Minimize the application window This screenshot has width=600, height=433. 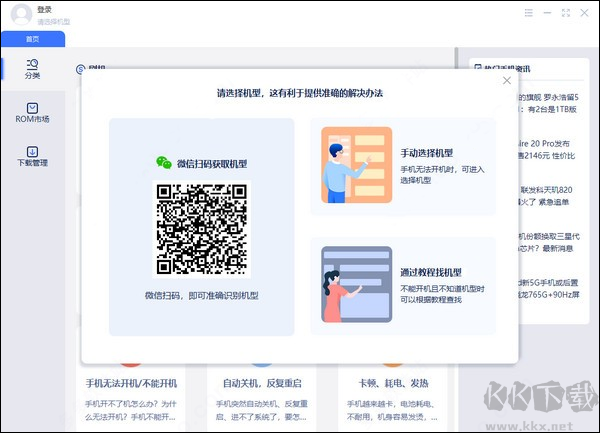coord(547,13)
